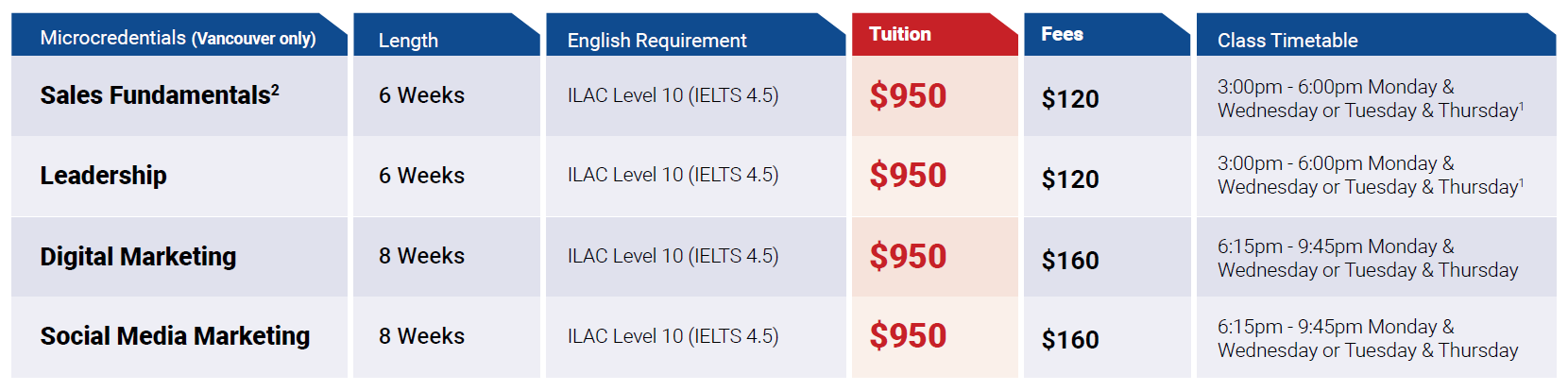The width and height of the screenshot is (1568, 391).
Task: Click the Sales Fundamentals class timetable text
Action: click(1370, 99)
